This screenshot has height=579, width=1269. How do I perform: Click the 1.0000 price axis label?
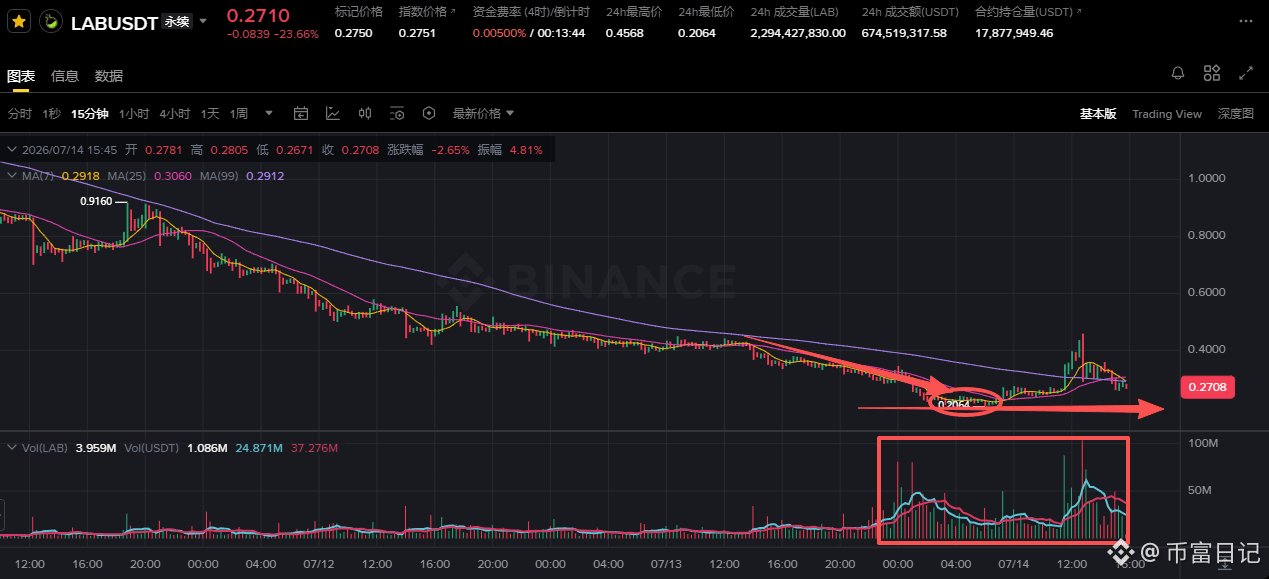click(x=1205, y=178)
